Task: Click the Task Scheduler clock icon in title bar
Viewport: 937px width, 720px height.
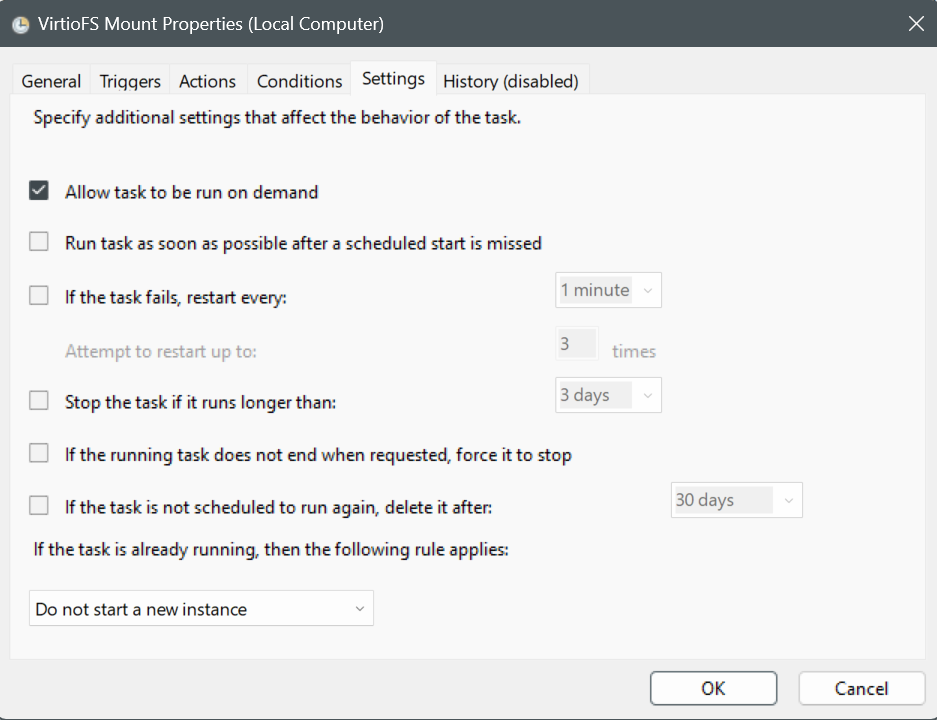Action: click(x=21, y=24)
